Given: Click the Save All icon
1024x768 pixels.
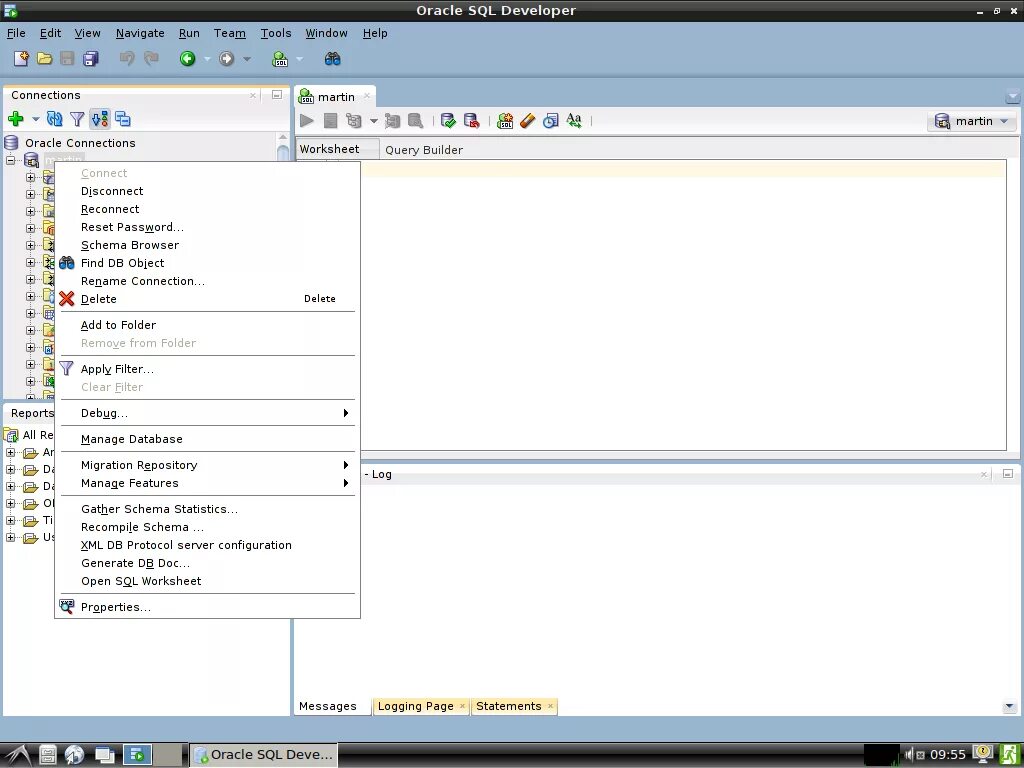Looking at the screenshot, I should coord(91,59).
